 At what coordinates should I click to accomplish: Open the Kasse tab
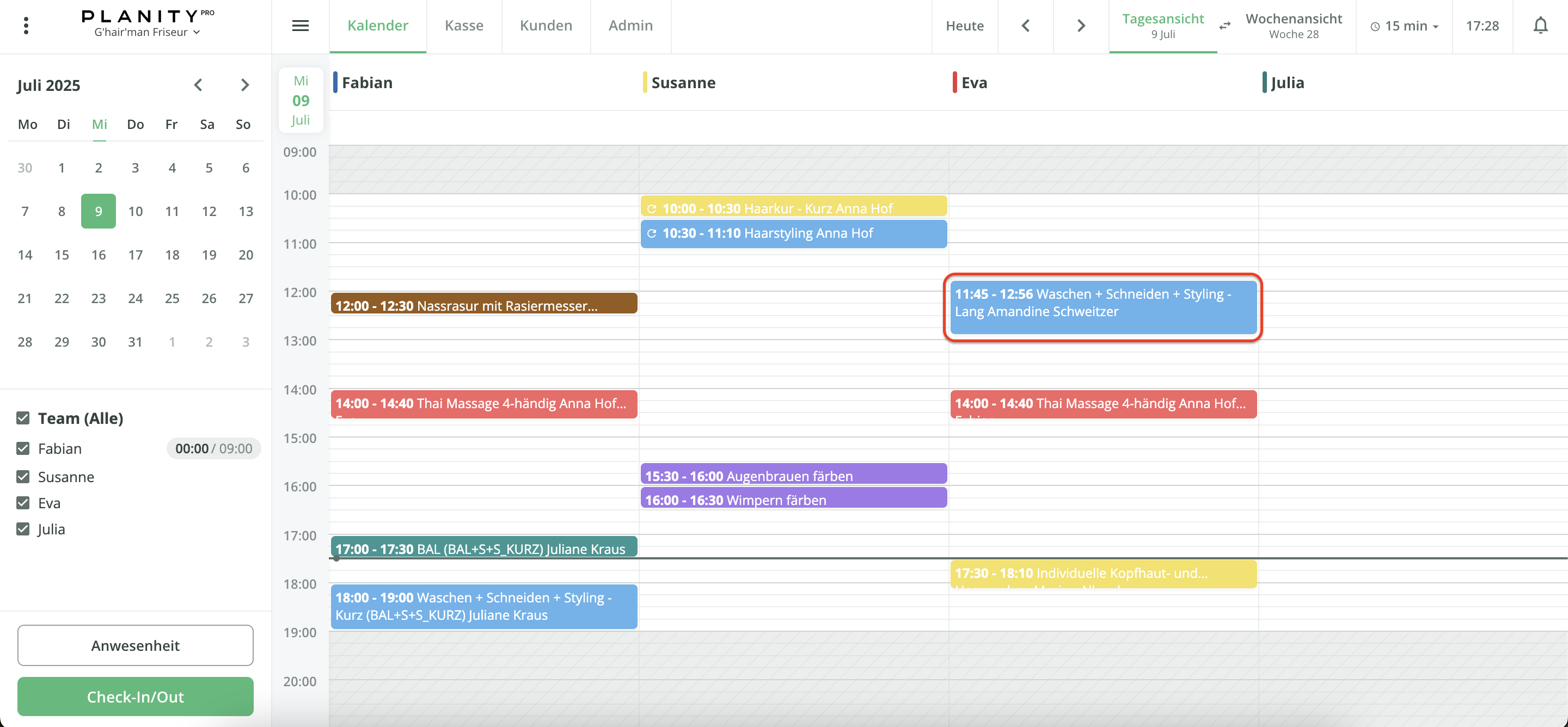464,26
